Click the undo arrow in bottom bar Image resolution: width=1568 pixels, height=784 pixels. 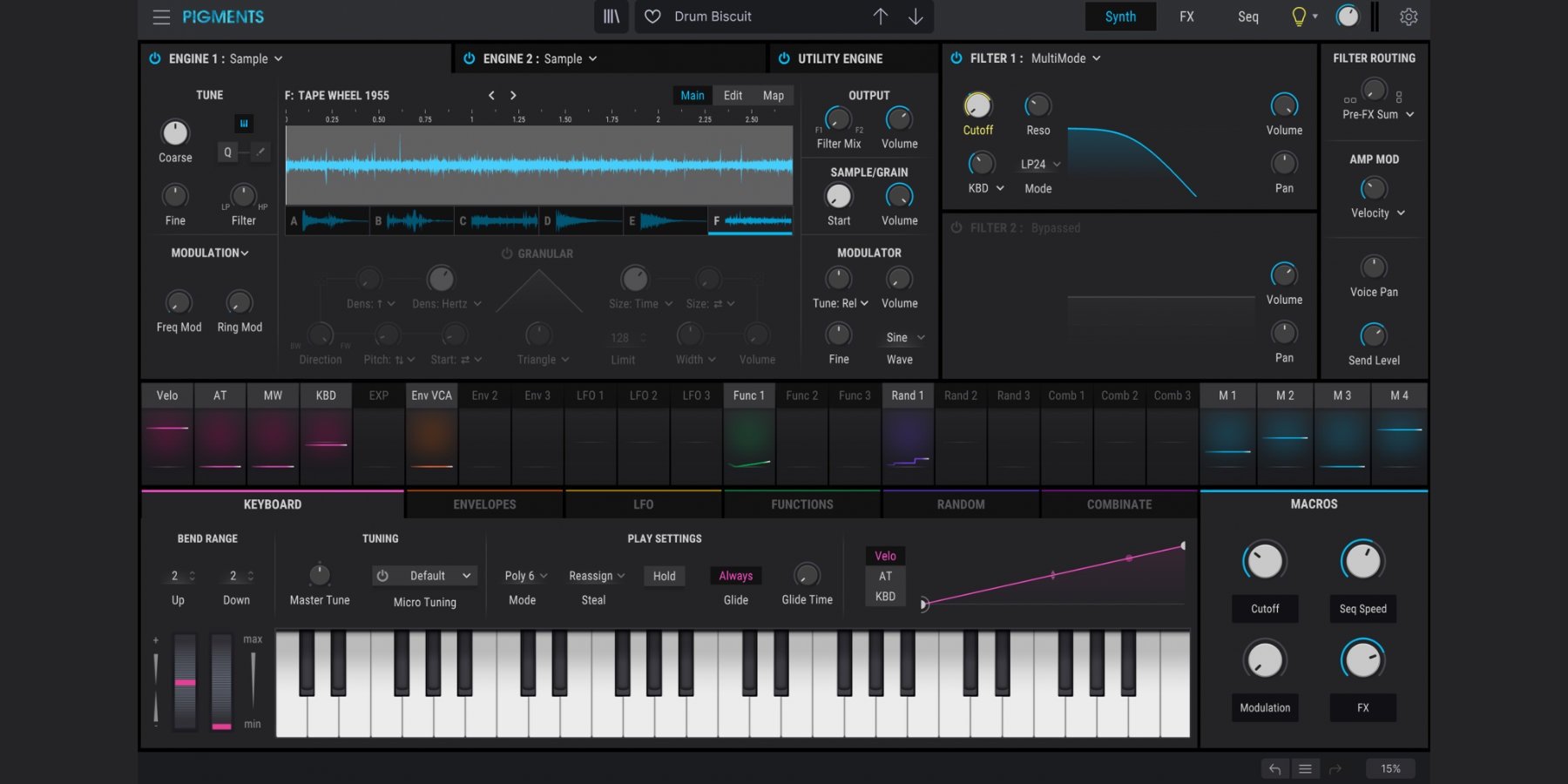pyautogui.click(x=1274, y=768)
